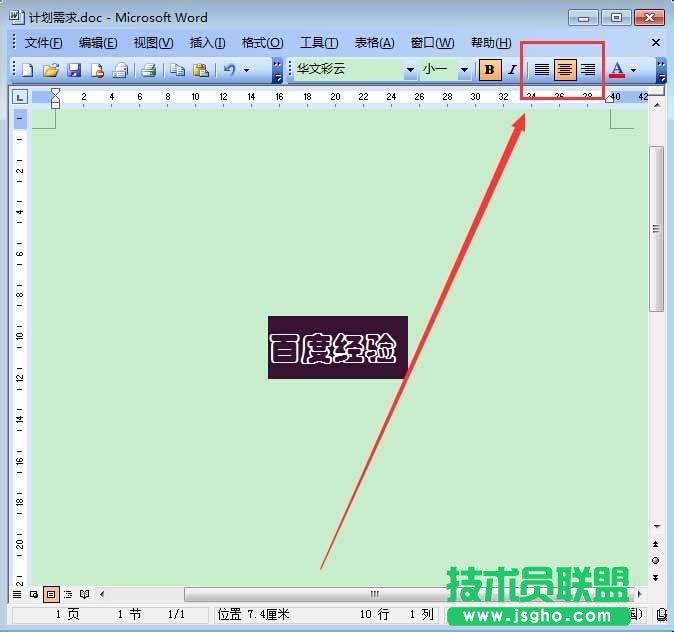Switch to Web Layout view
The image size is (674, 632).
coord(34,595)
